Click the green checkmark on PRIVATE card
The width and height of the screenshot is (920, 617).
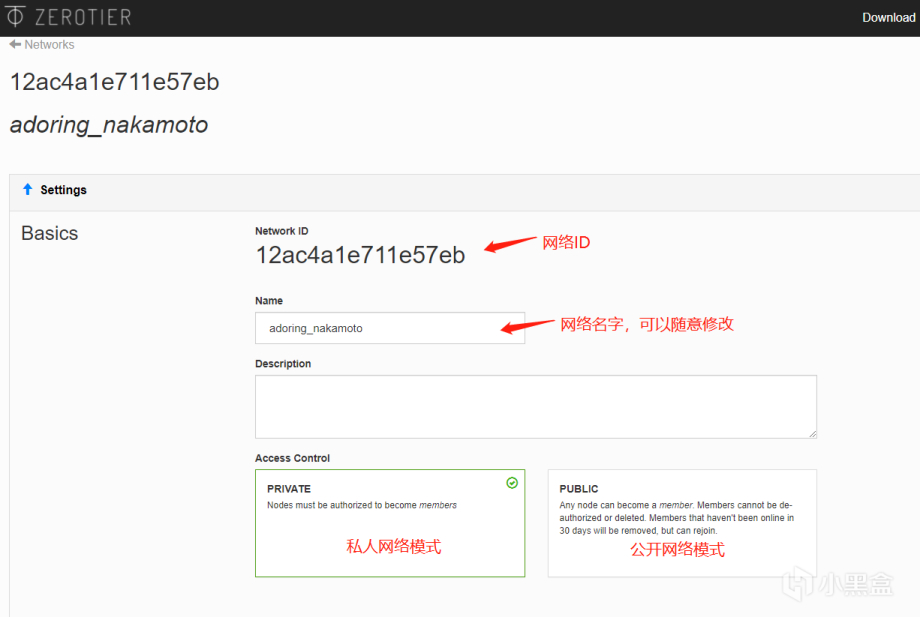pos(512,483)
